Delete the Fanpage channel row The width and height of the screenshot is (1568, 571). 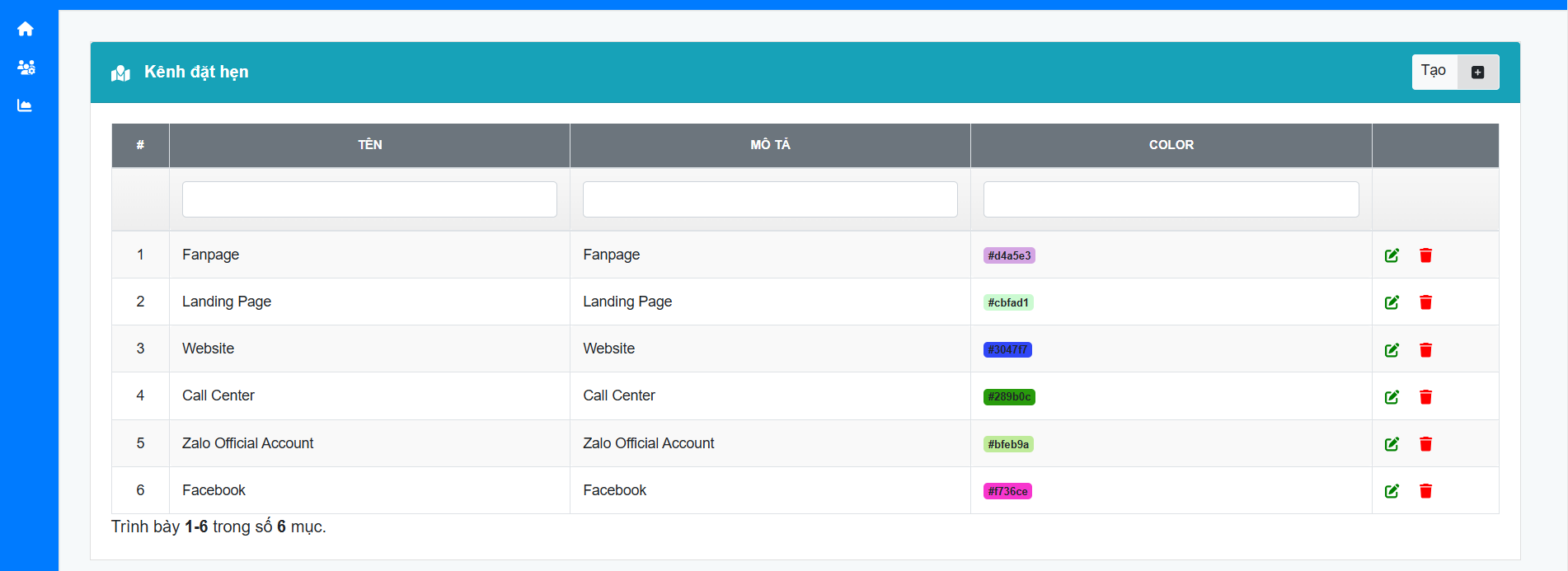click(1425, 255)
